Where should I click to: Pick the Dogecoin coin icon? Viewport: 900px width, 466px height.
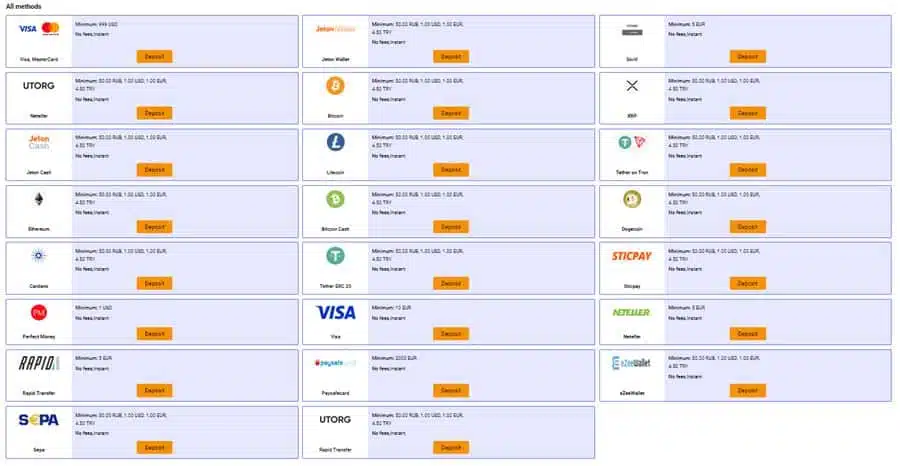[632, 199]
